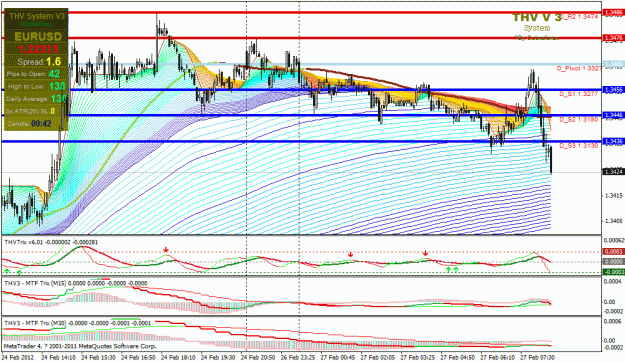This screenshot has width=625, height=362.
Task: Click the D_S2 1.3180 support label
Action: (578, 120)
